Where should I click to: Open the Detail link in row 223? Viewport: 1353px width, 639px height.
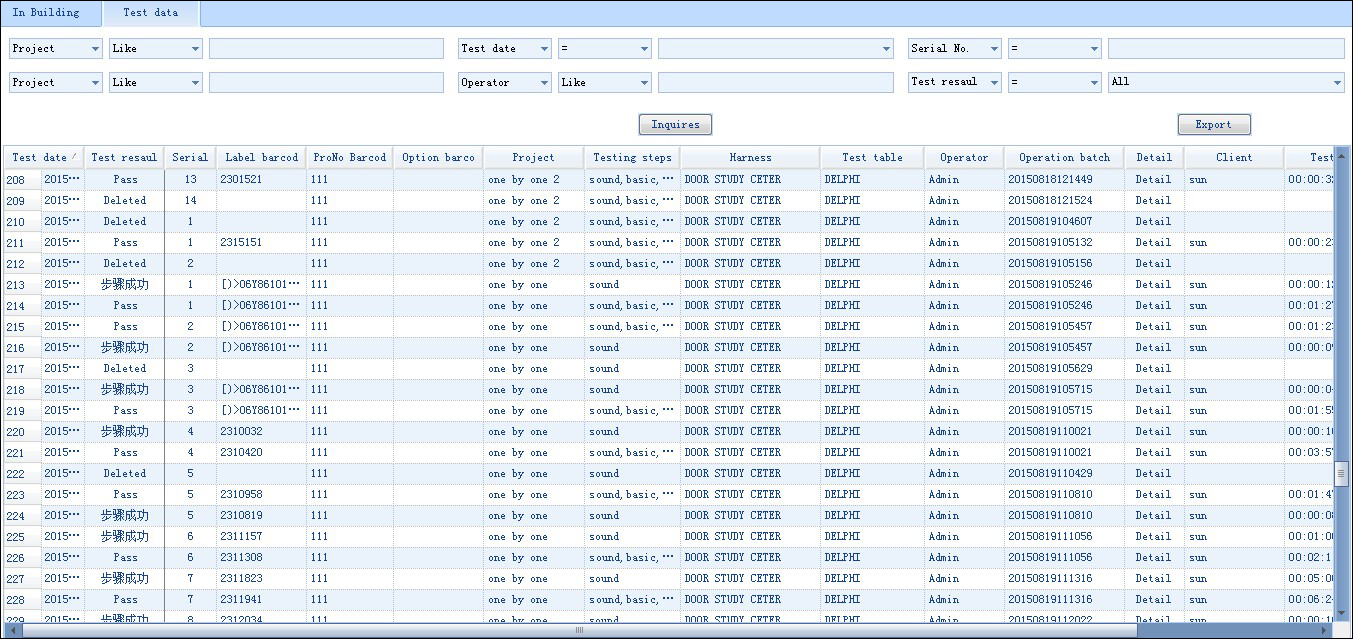point(1153,495)
